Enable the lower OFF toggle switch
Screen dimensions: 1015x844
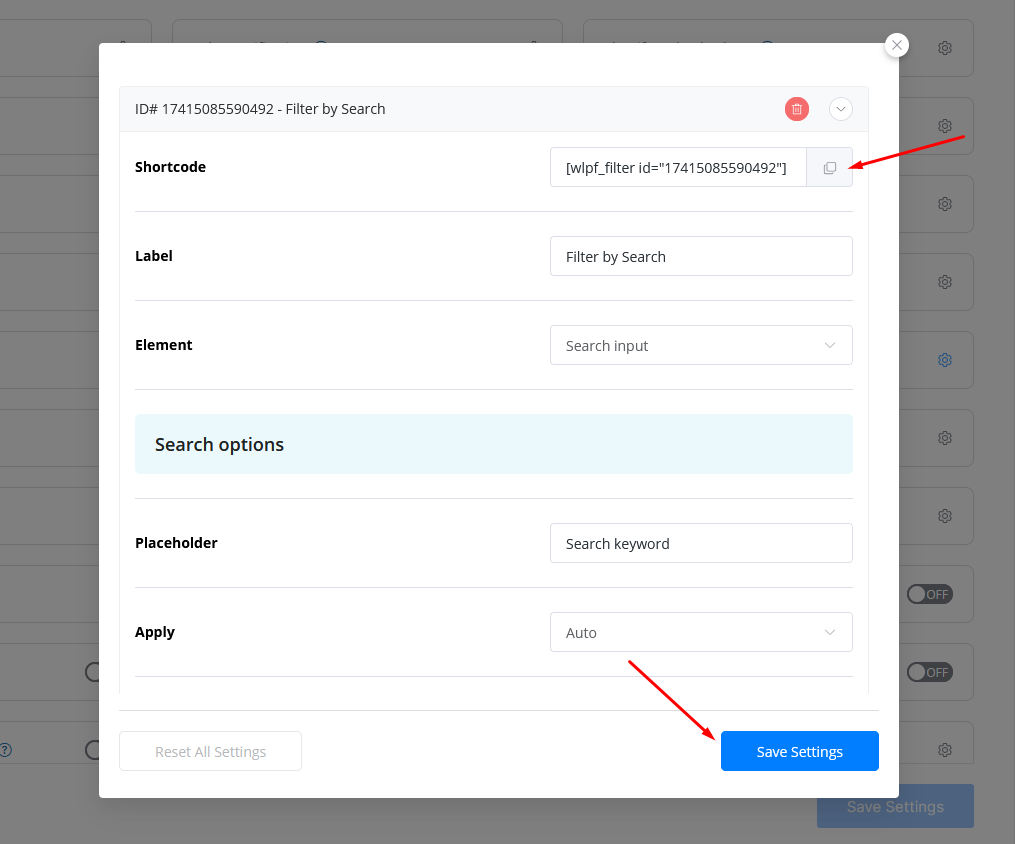pos(929,672)
